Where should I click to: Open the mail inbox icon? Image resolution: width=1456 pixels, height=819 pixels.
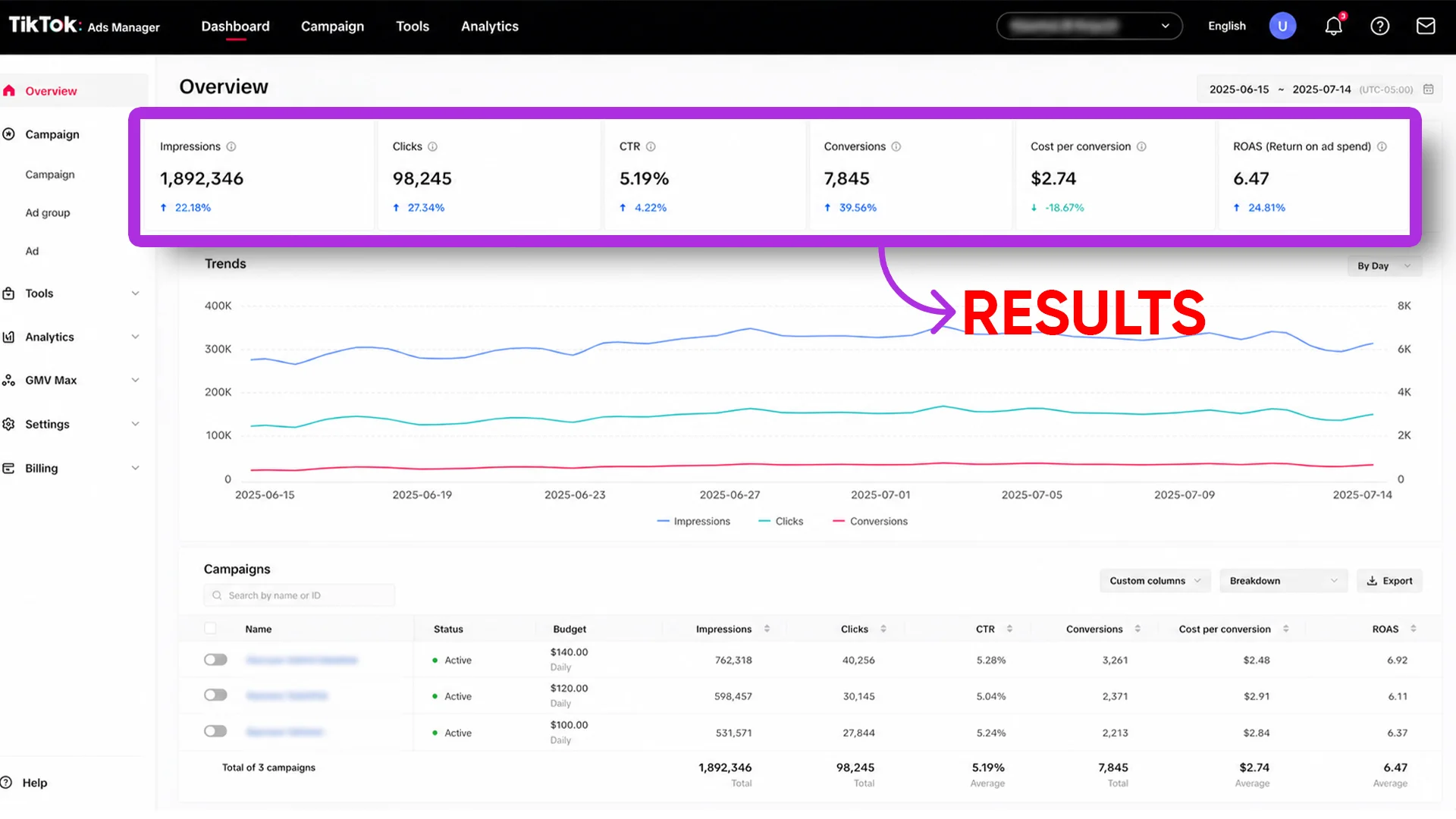tap(1426, 26)
